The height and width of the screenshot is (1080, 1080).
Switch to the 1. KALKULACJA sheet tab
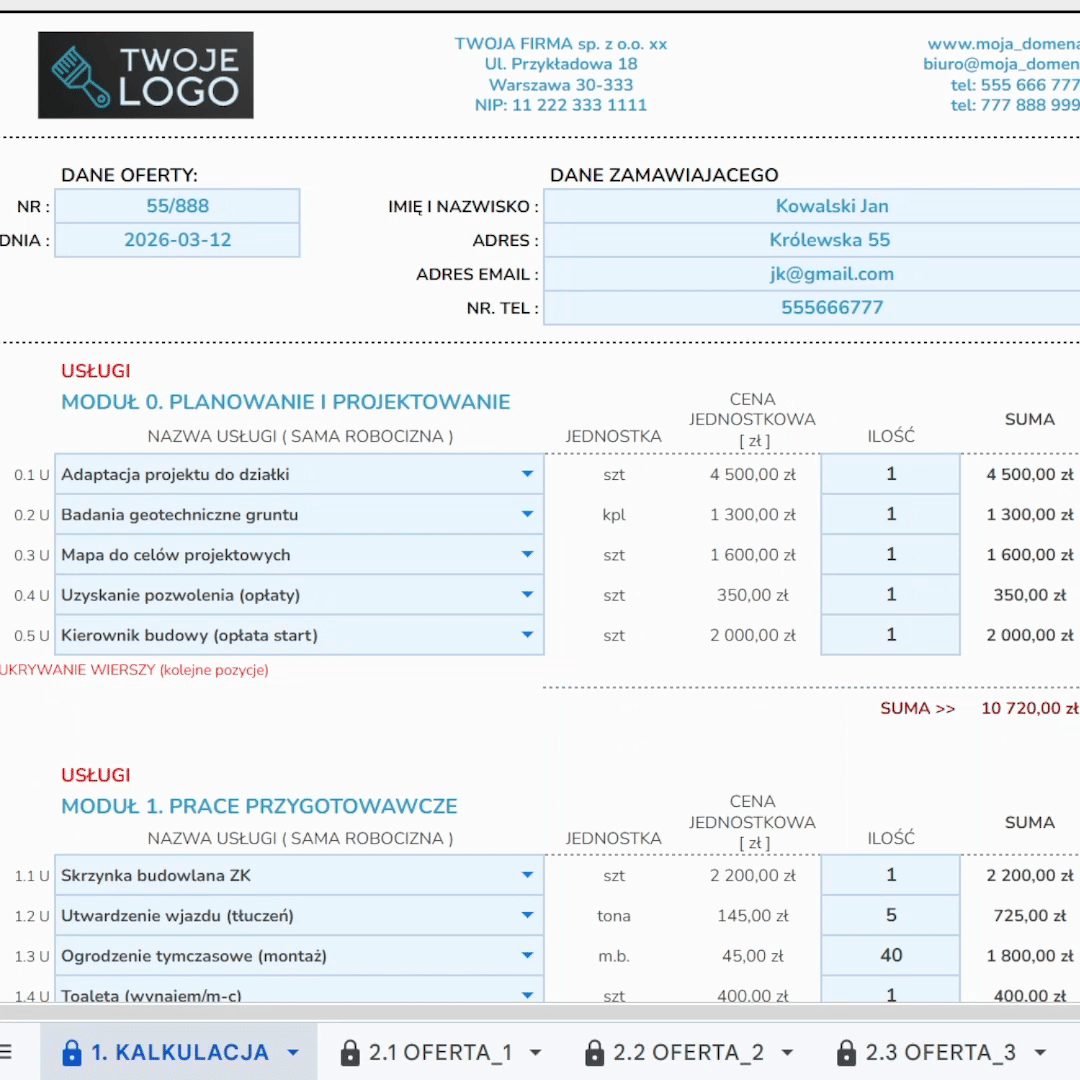(180, 1052)
